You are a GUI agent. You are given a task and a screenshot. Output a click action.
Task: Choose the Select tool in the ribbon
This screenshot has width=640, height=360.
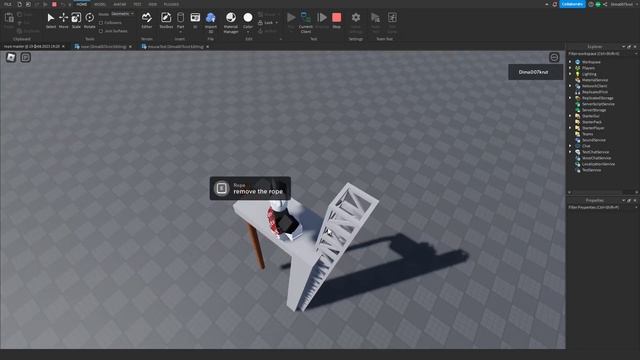click(x=51, y=20)
